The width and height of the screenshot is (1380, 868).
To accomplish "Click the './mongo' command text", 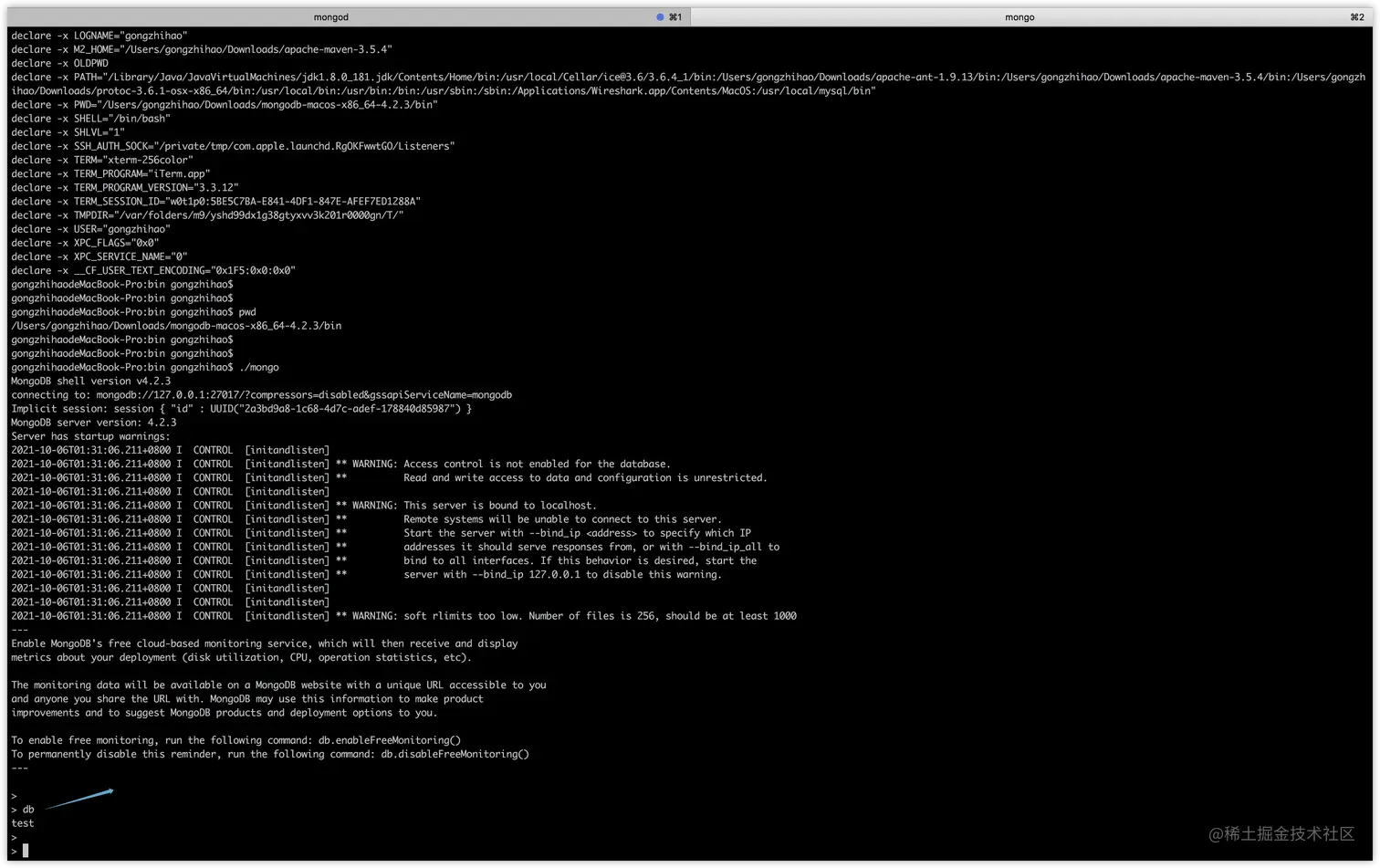I will coord(259,367).
